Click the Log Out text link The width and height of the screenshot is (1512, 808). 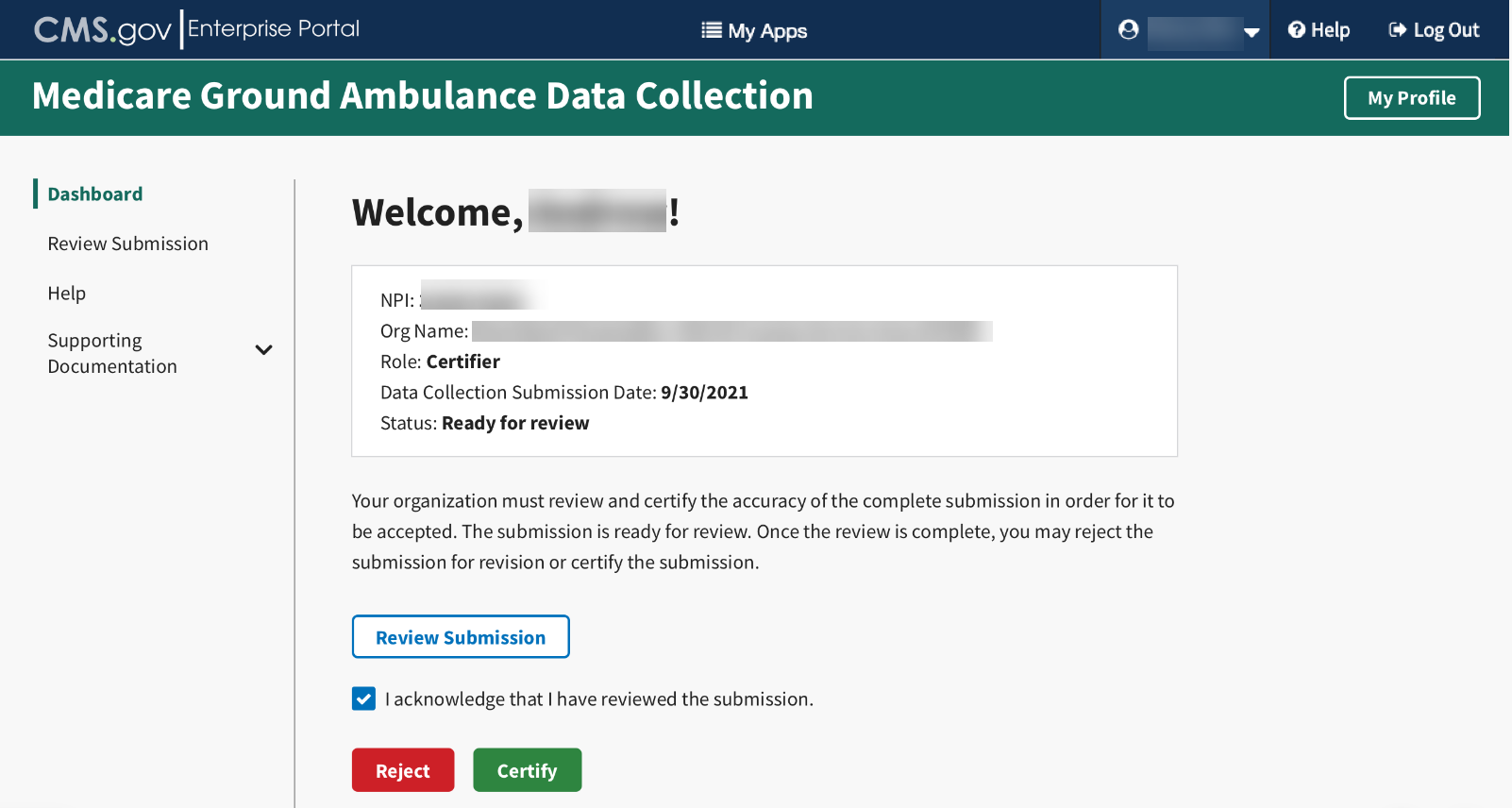pos(1446,30)
